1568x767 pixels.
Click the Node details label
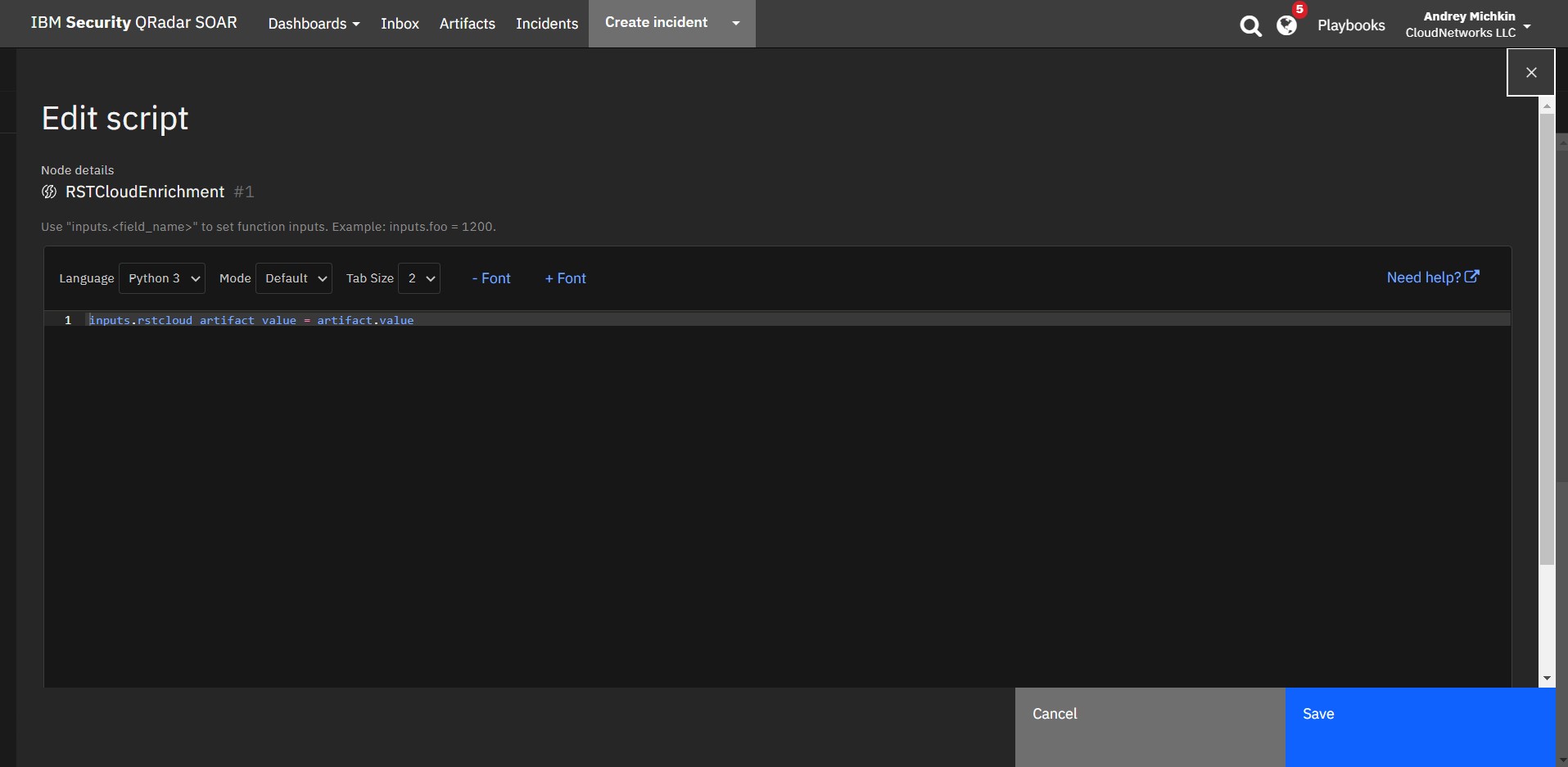tap(78, 170)
